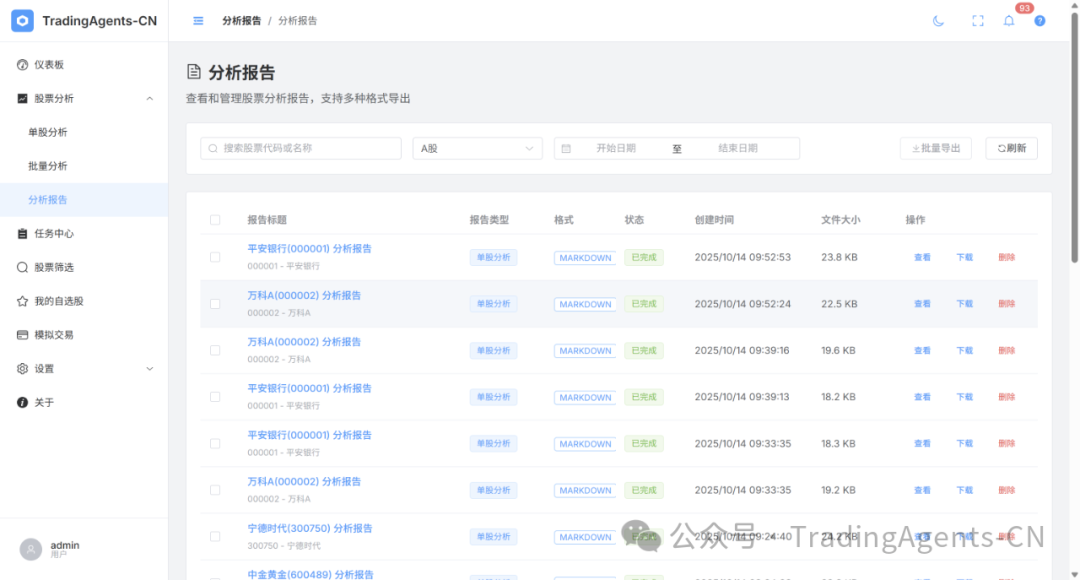
Task: Toggle dark mode with the moon icon
Action: point(938,21)
